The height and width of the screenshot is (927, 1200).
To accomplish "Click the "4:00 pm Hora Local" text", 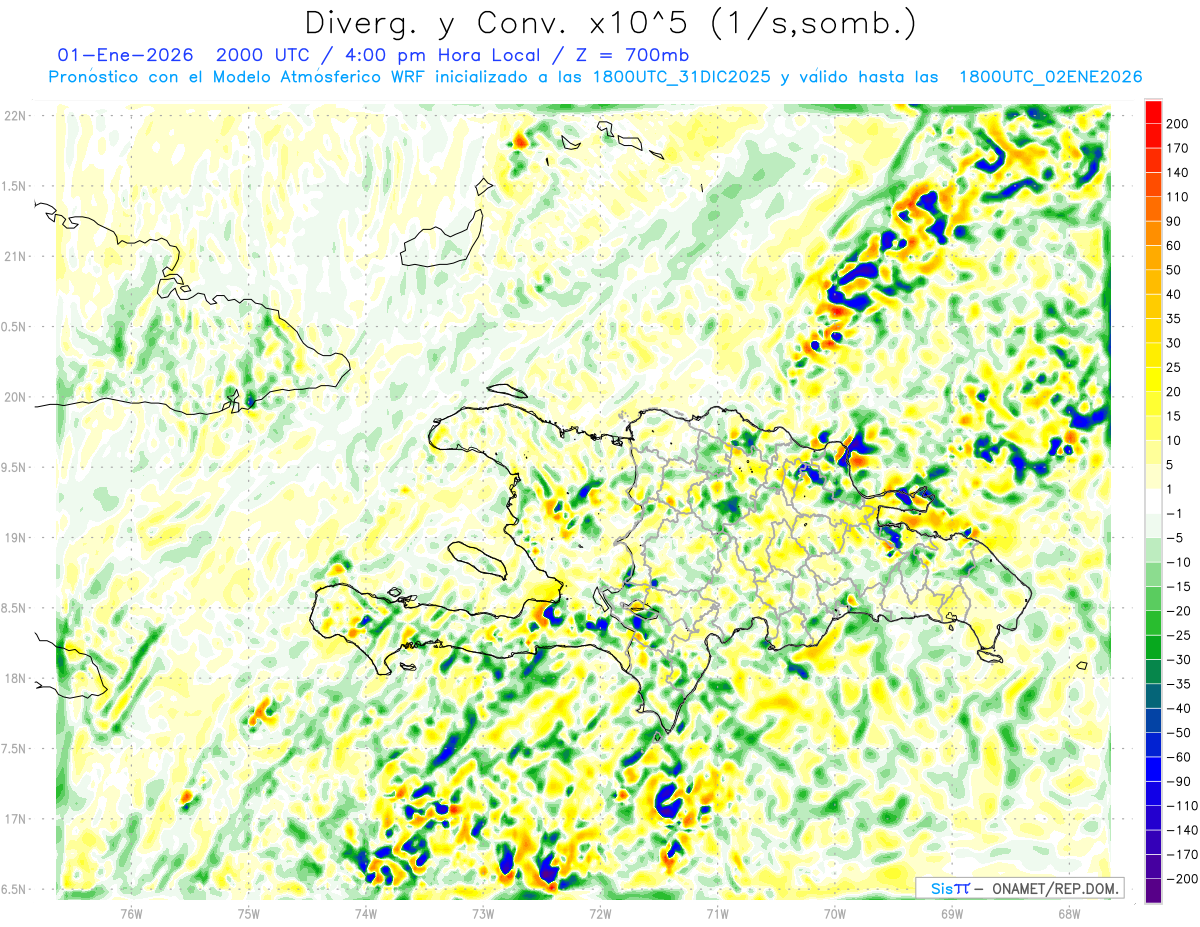I will point(440,54).
